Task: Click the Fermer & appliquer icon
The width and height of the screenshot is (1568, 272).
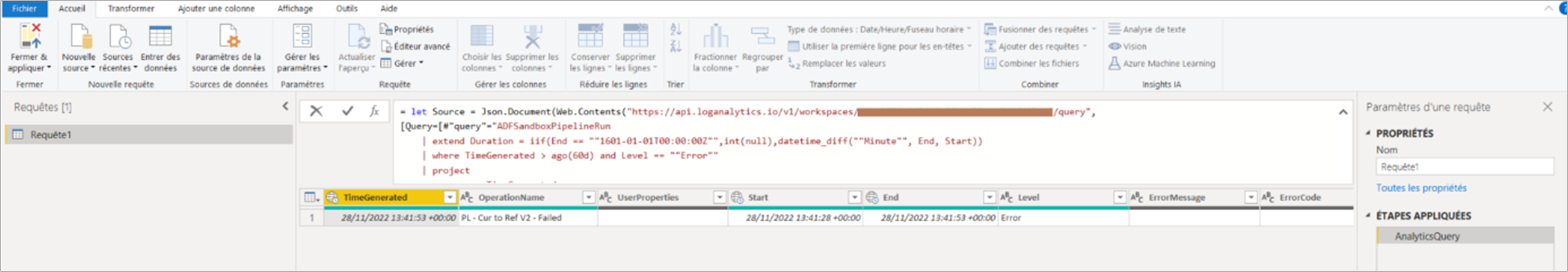Action: click(x=29, y=35)
